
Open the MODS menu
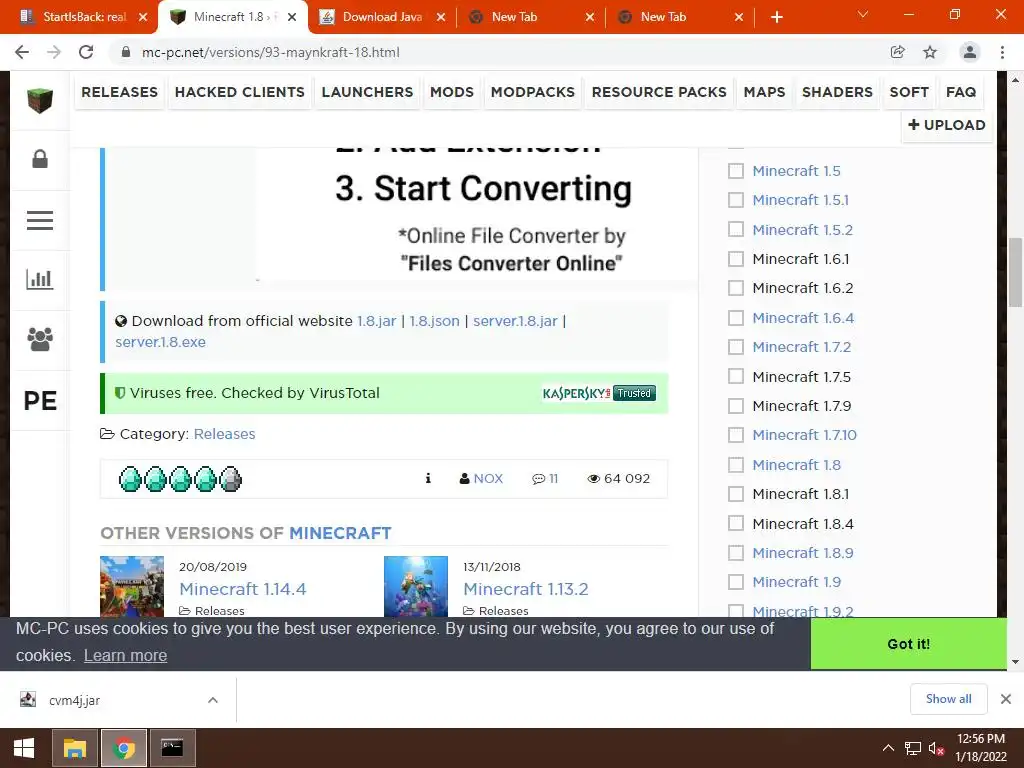[452, 92]
